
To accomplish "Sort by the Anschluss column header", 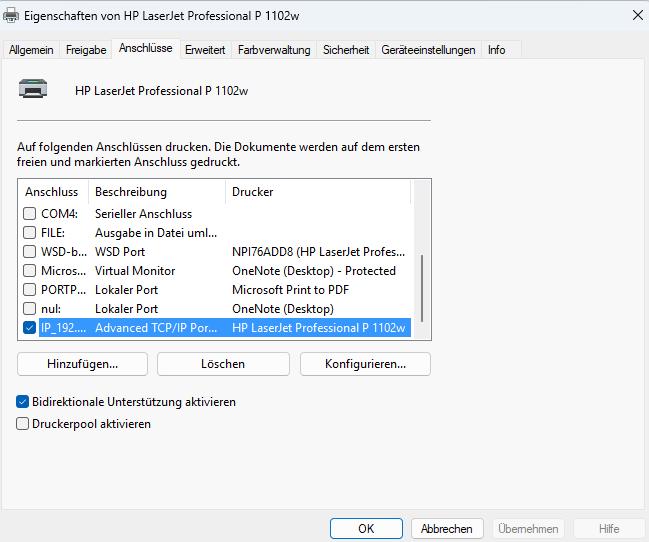I will (53, 192).
